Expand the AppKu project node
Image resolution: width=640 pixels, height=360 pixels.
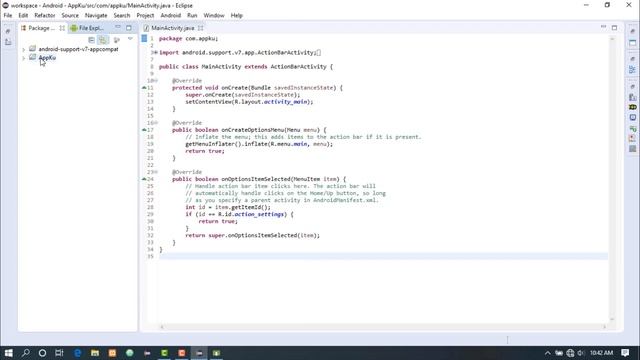point(23,58)
